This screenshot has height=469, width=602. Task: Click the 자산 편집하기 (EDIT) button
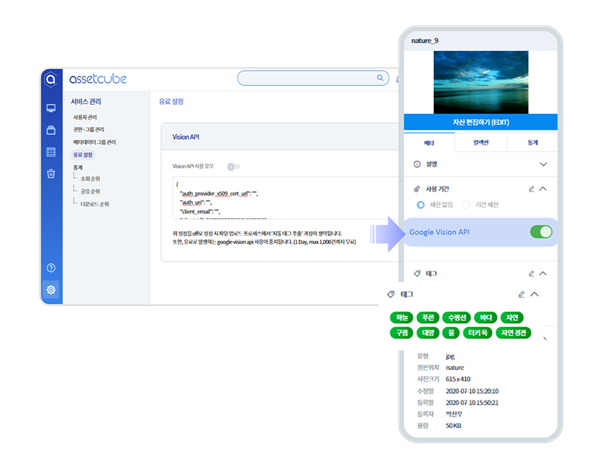click(x=481, y=121)
